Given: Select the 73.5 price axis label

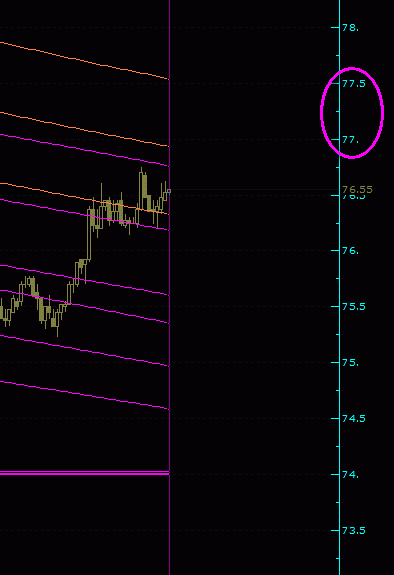Looking at the screenshot, I should click(354, 531).
